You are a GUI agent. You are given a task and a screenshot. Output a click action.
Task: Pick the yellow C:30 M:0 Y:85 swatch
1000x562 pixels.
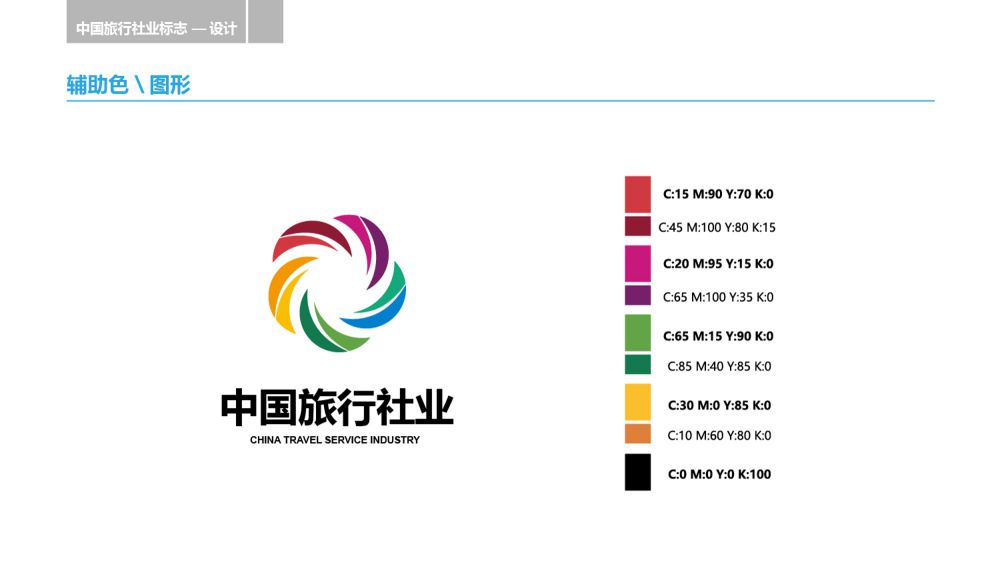637,402
